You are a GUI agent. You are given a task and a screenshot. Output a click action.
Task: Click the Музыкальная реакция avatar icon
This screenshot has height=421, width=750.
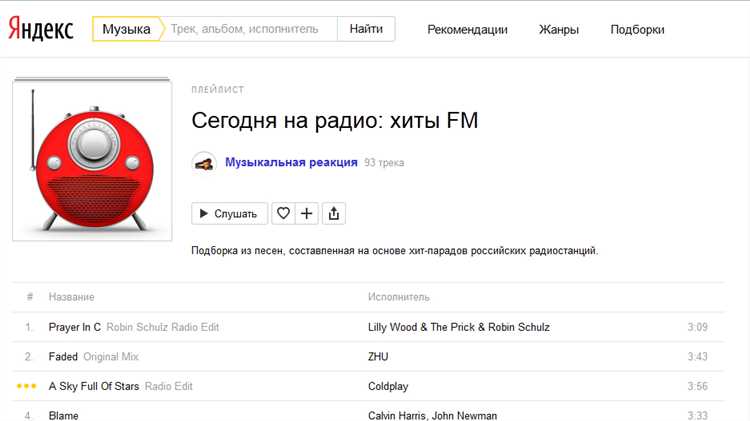204,162
